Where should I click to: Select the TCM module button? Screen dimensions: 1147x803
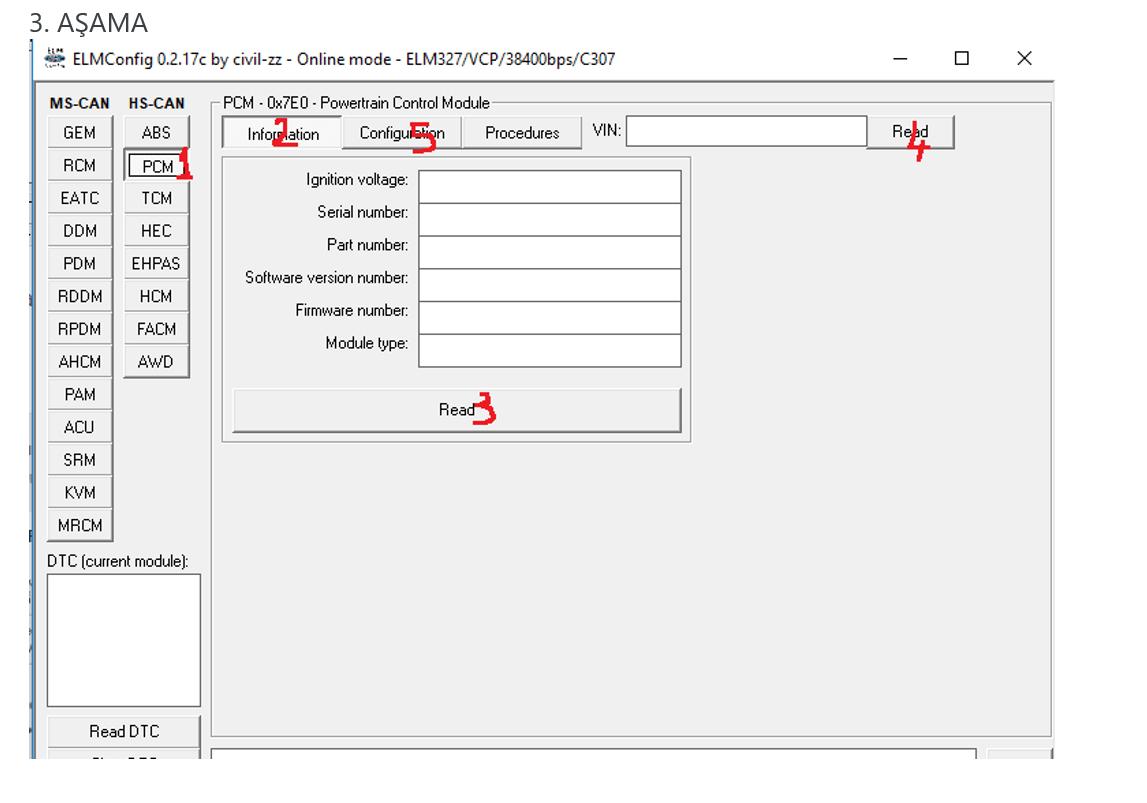pos(156,198)
